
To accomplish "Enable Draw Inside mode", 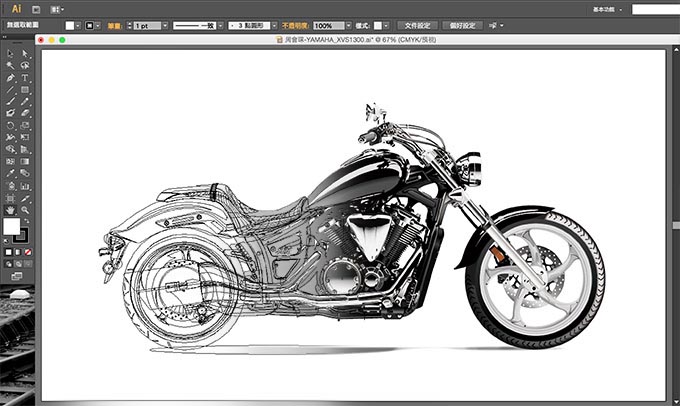I will point(27,264).
